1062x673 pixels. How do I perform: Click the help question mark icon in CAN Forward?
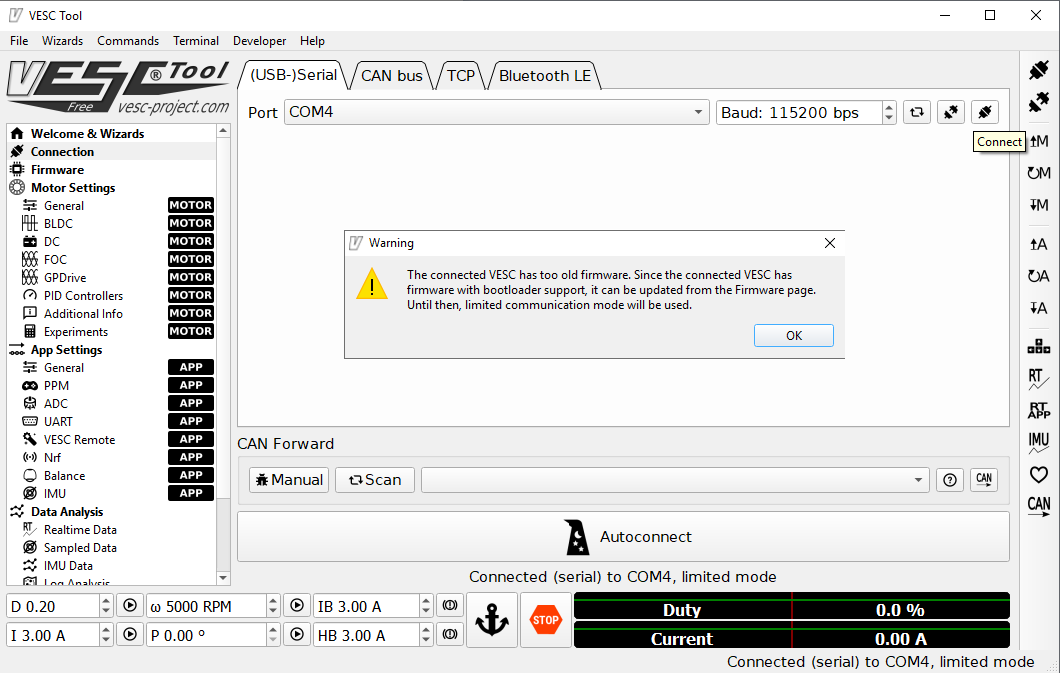pyautogui.click(x=949, y=480)
